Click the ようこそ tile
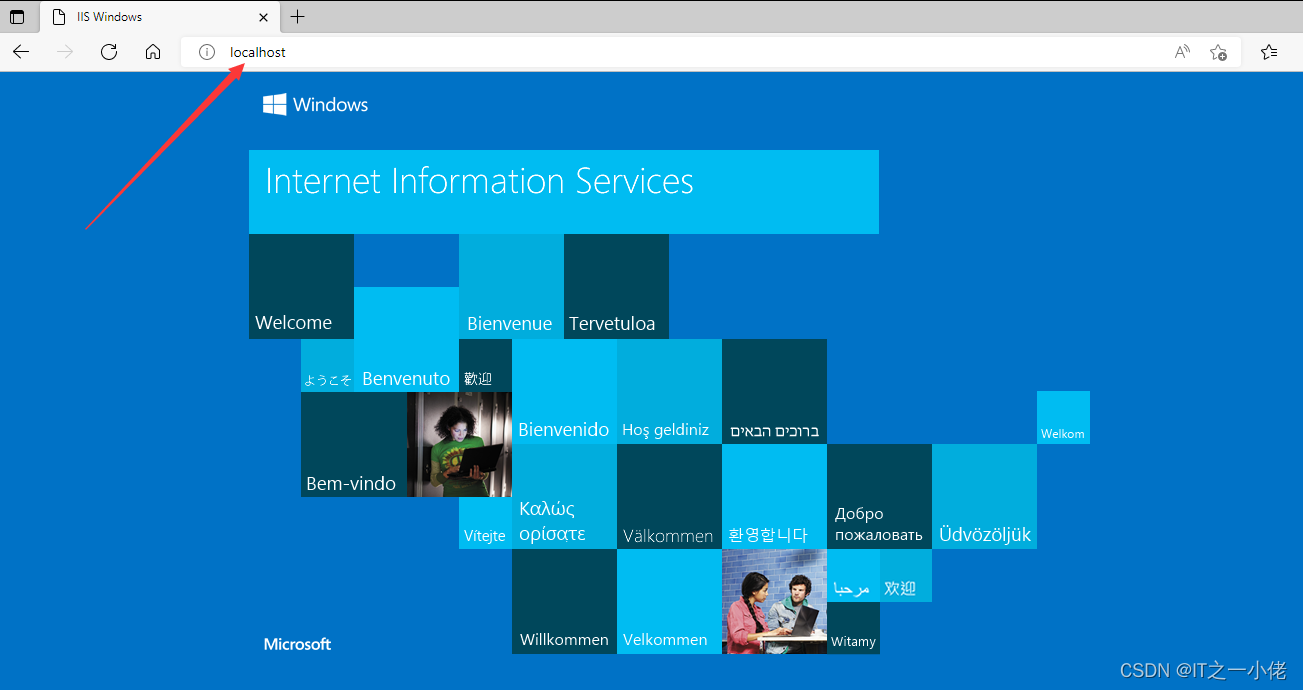1303x690 pixels. pos(327,365)
